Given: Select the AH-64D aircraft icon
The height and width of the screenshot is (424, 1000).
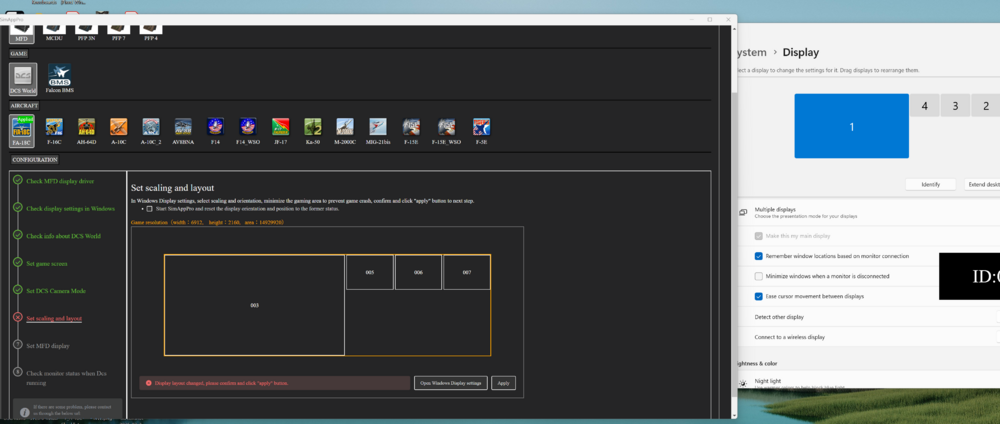Looking at the screenshot, I should 86,130.
